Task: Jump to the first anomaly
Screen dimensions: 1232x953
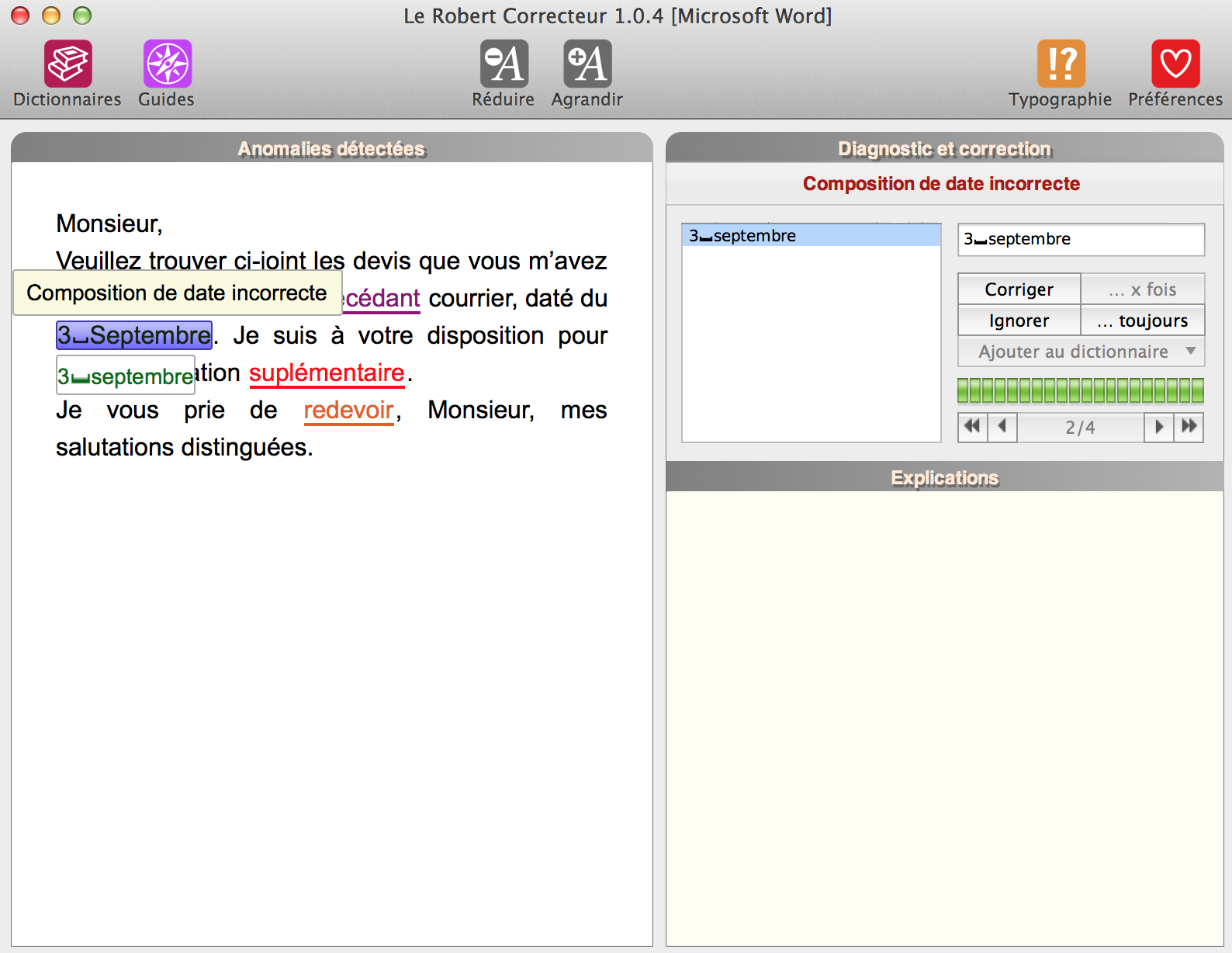Action: click(973, 427)
